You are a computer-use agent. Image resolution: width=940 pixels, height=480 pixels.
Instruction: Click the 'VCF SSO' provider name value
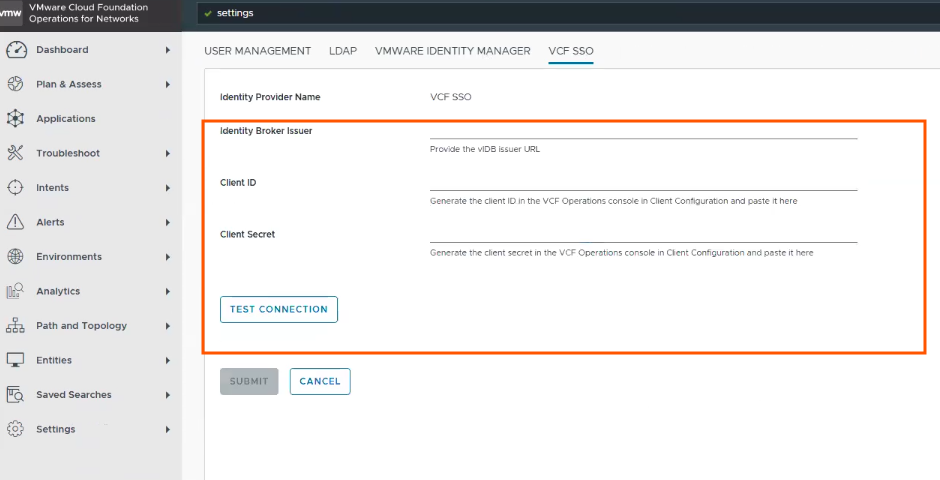[x=450, y=97]
